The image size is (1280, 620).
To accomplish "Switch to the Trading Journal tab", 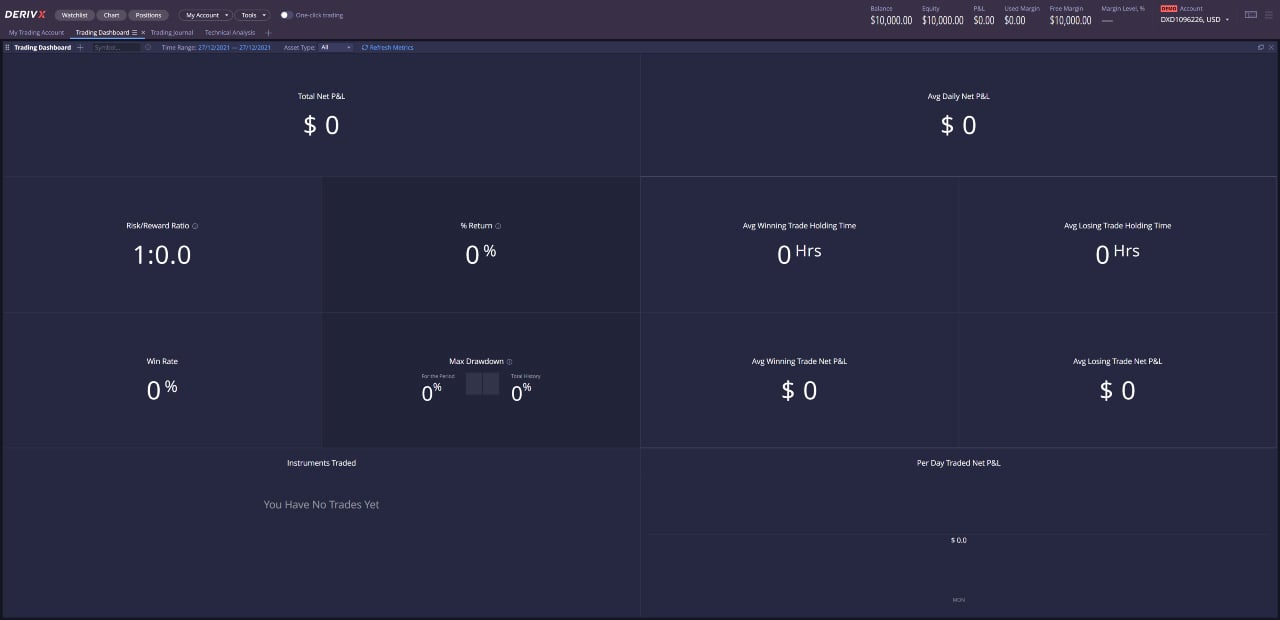I will click(x=171, y=32).
